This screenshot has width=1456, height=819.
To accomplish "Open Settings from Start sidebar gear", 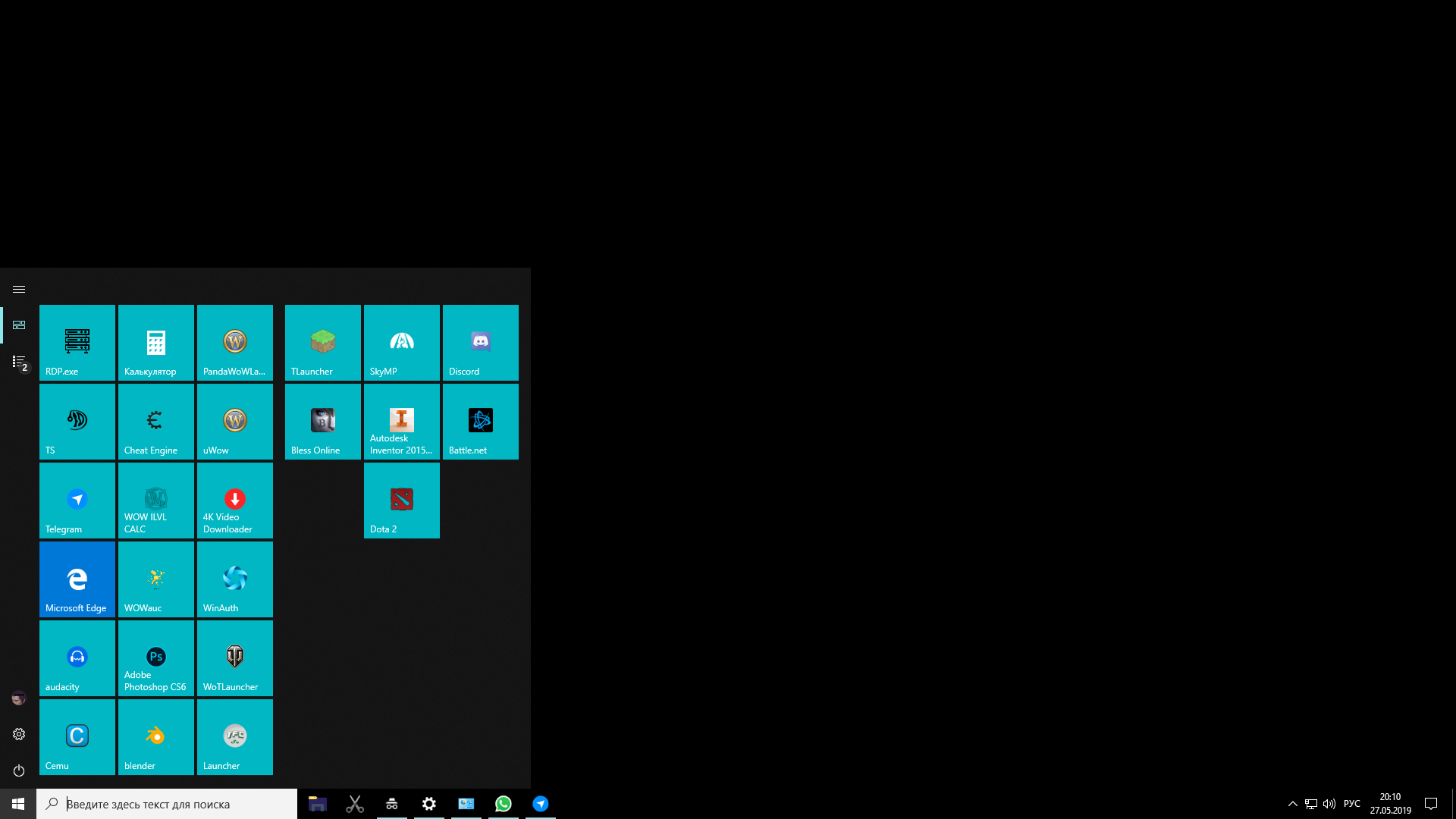I will coord(19,734).
